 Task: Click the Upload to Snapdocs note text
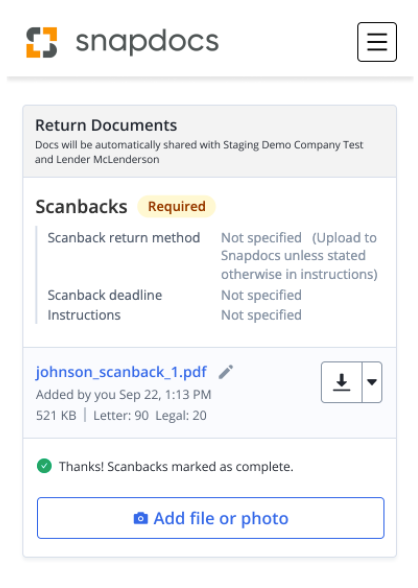[299, 256]
